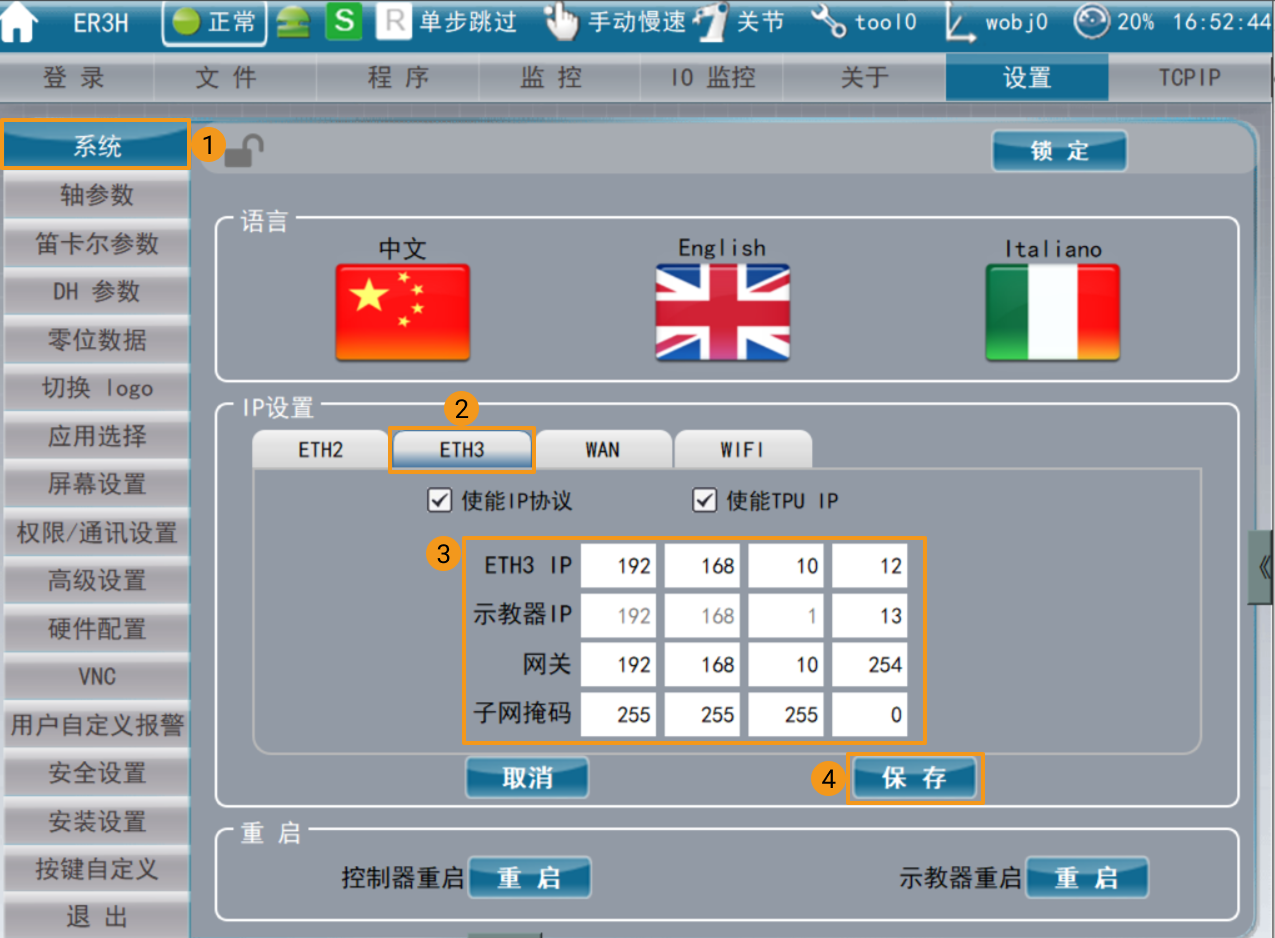1275x938 pixels.
Task: Click the R 单步跳过 step mode icon
Action: pyautogui.click(x=395, y=23)
